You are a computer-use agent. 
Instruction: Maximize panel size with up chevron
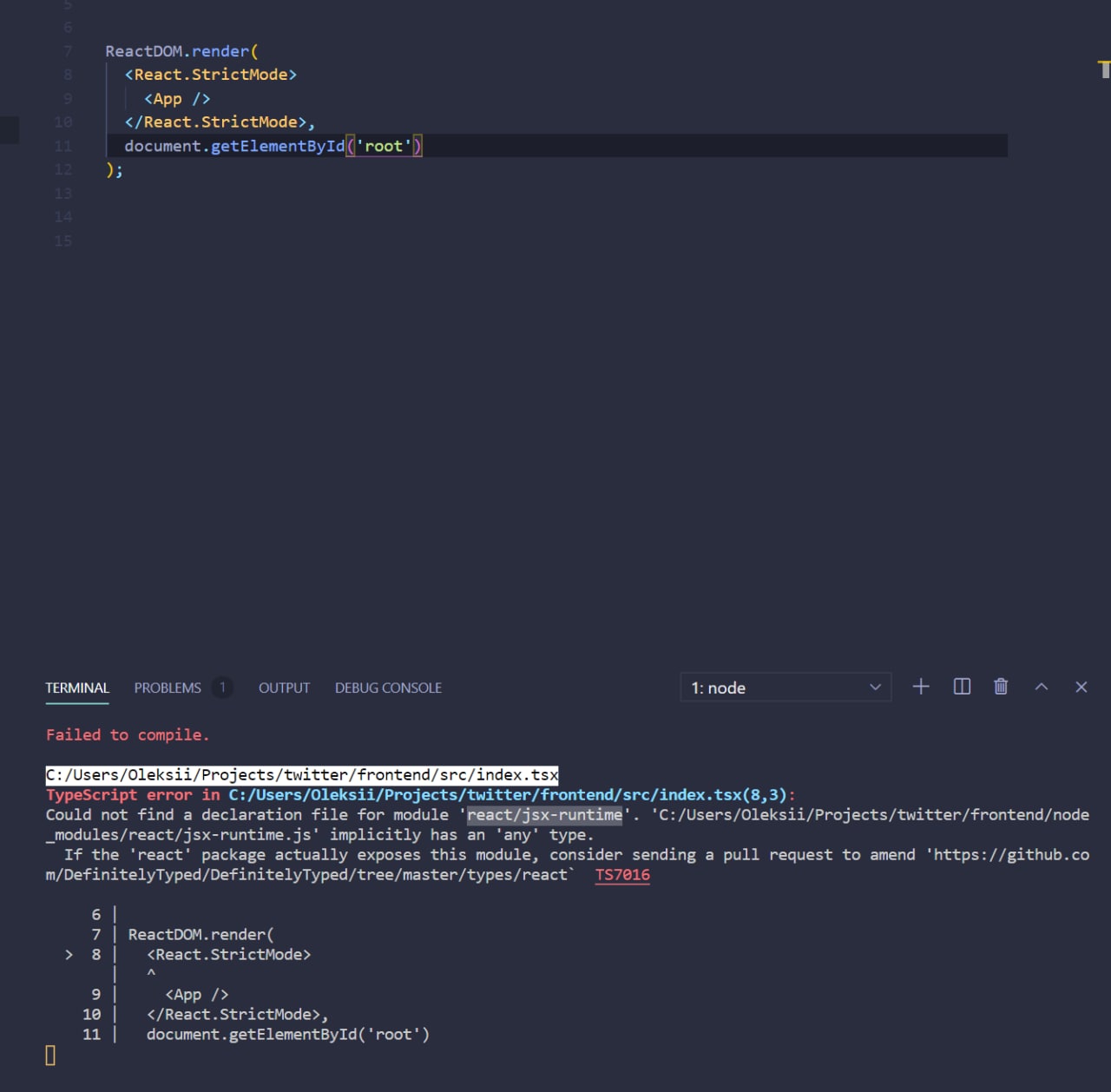tap(1042, 687)
